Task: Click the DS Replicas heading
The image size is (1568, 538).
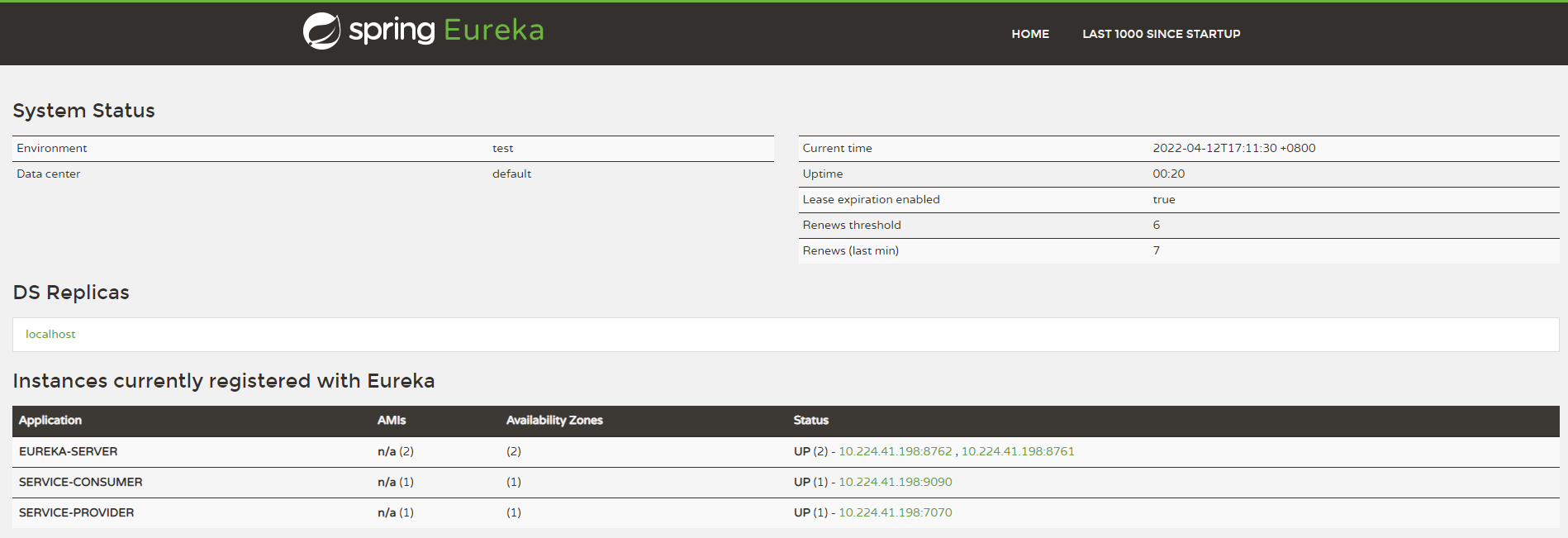Action: 71,293
